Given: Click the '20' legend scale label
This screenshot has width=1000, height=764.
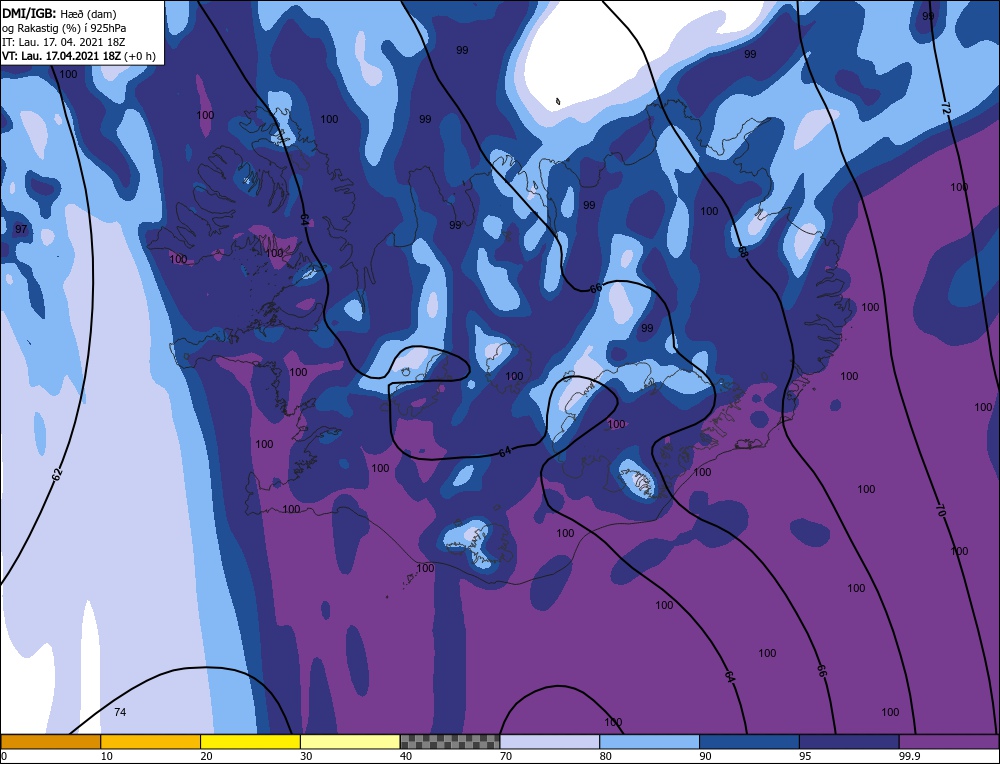Looking at the screenshot, I should tap(206, 756).
